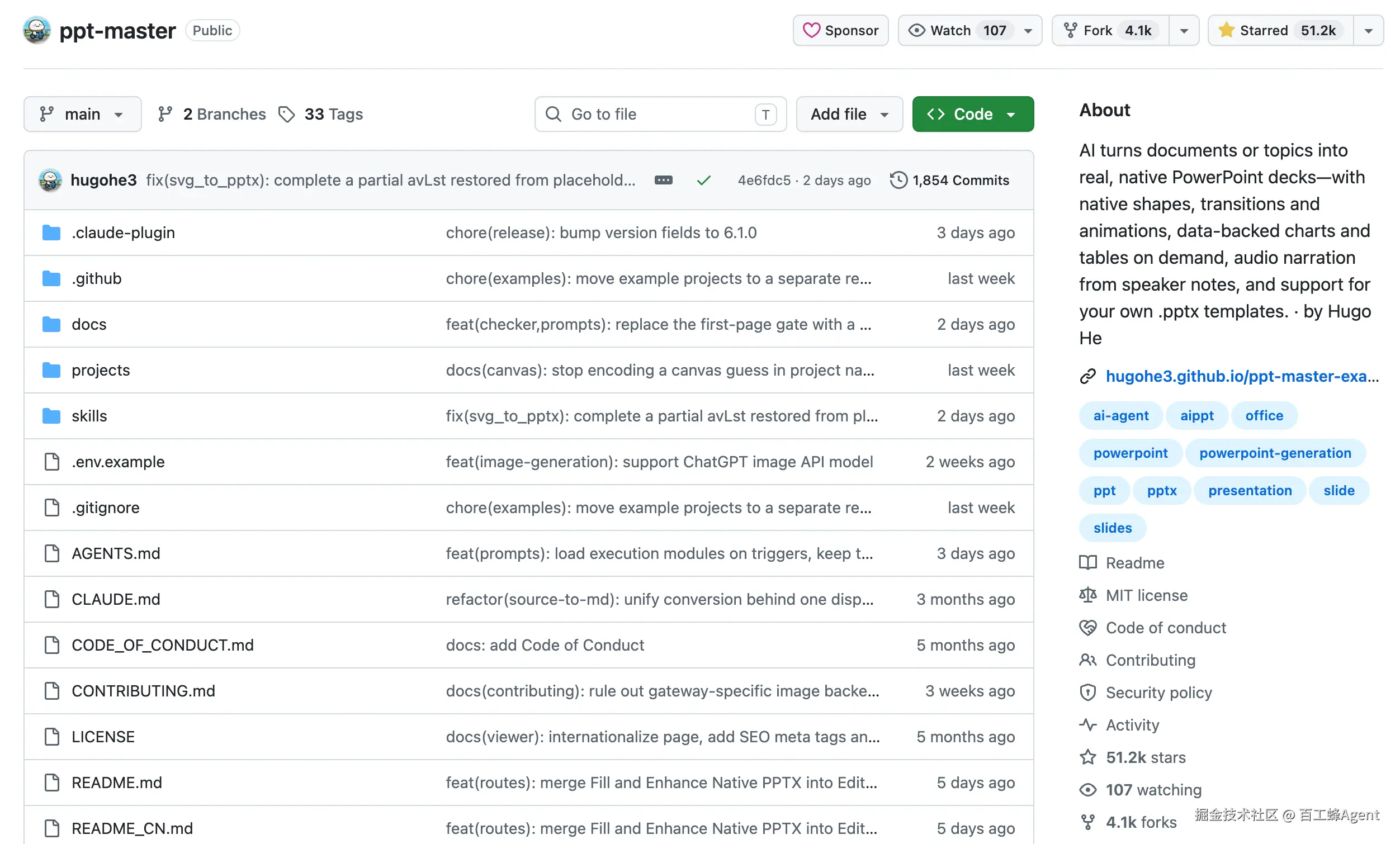
Task: Open the powerpoint topic tag
Action: pyautogui.click(x=1130, y=453)
